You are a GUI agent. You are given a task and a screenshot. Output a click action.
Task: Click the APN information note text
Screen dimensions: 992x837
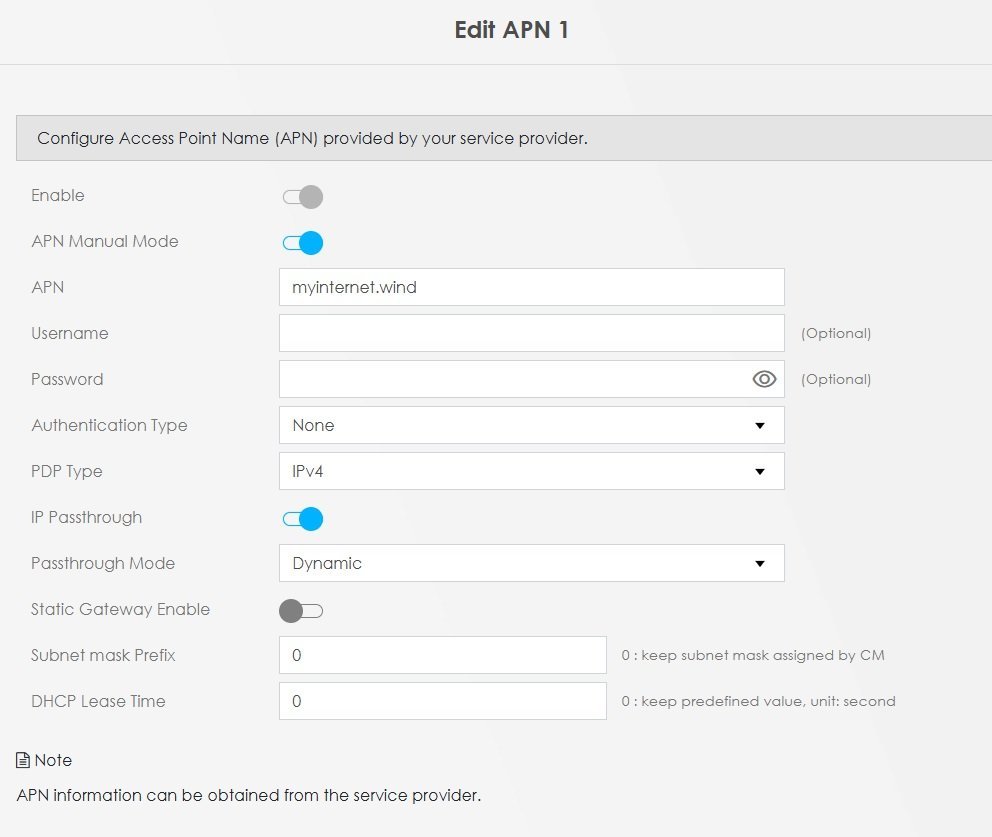tap(249, 796)
